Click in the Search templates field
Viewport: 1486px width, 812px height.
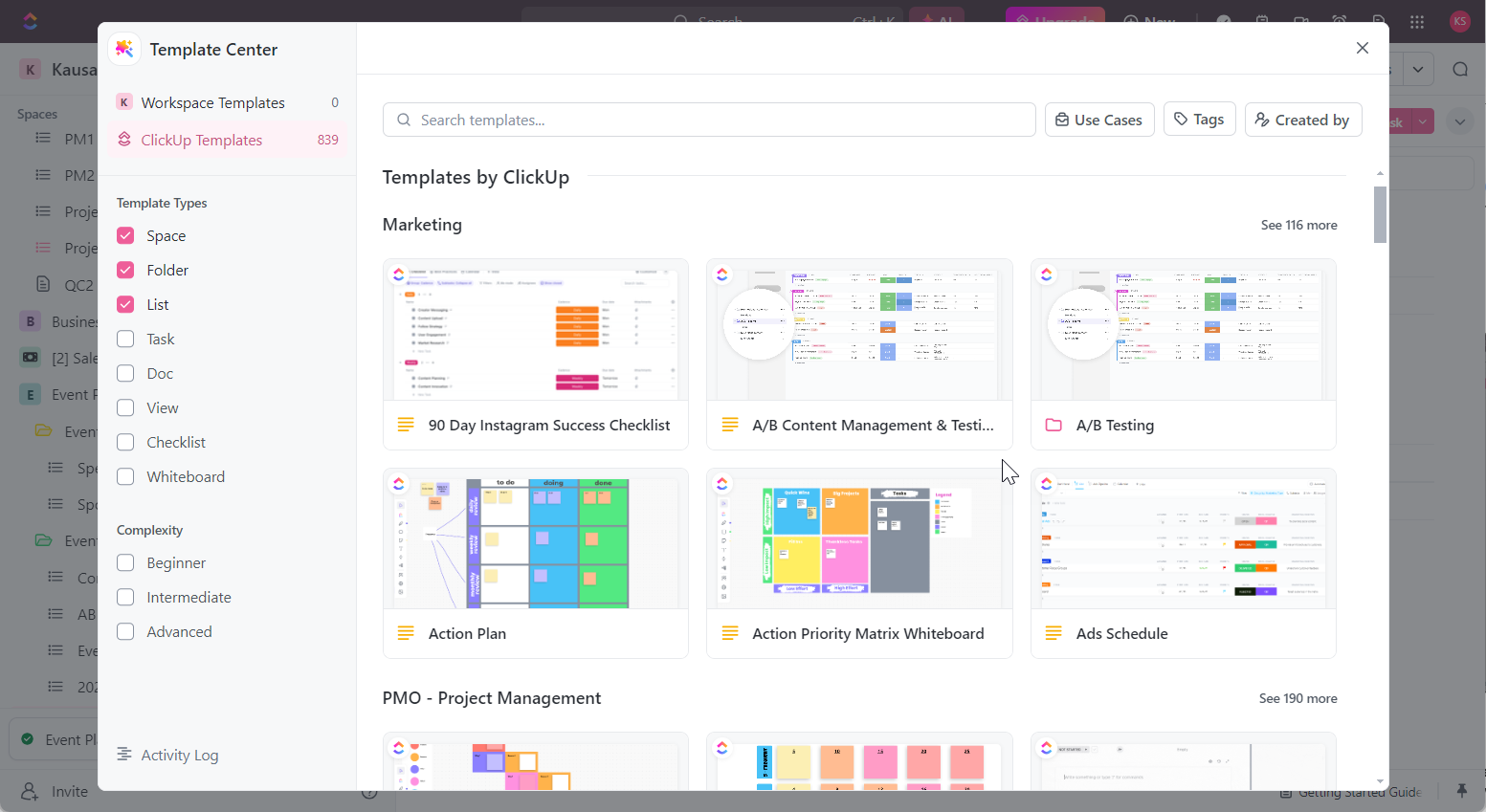pos(709,120)
